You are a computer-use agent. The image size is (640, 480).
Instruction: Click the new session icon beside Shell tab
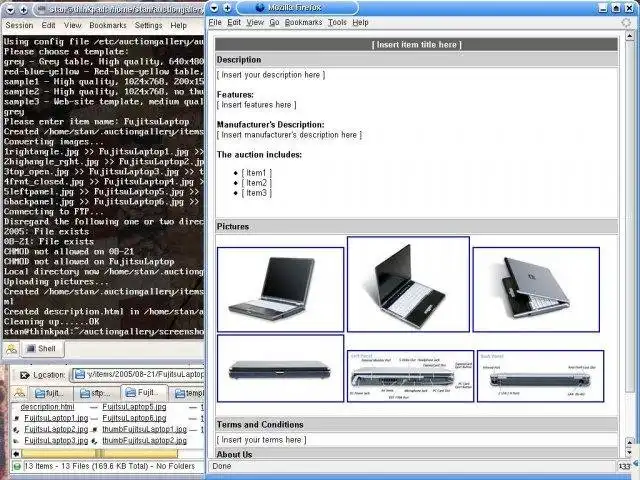[x=11, y=349]
